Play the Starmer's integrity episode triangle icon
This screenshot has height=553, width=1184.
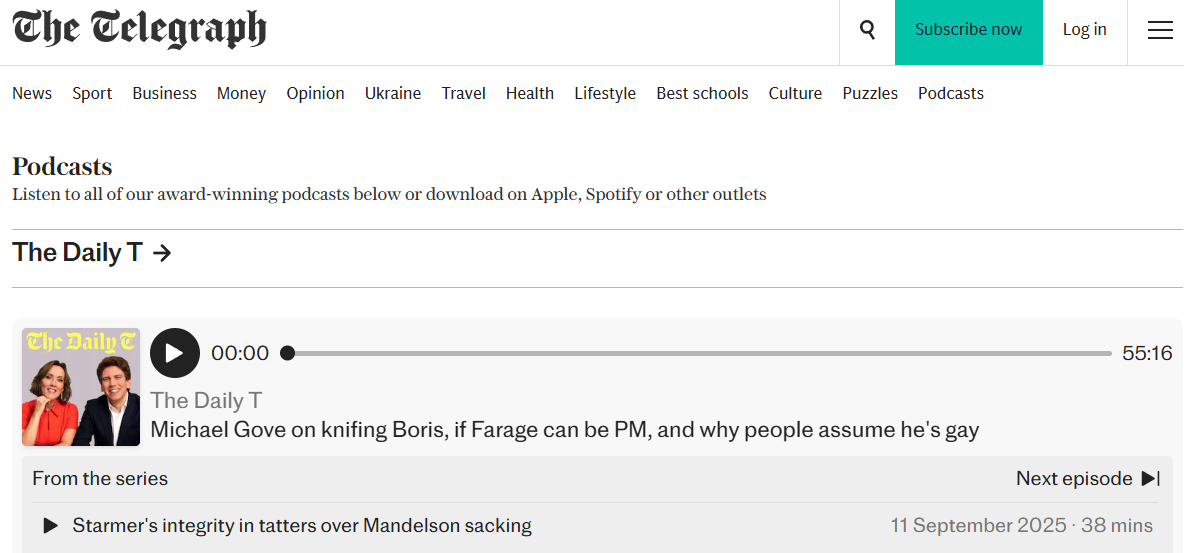coord(50,525)
